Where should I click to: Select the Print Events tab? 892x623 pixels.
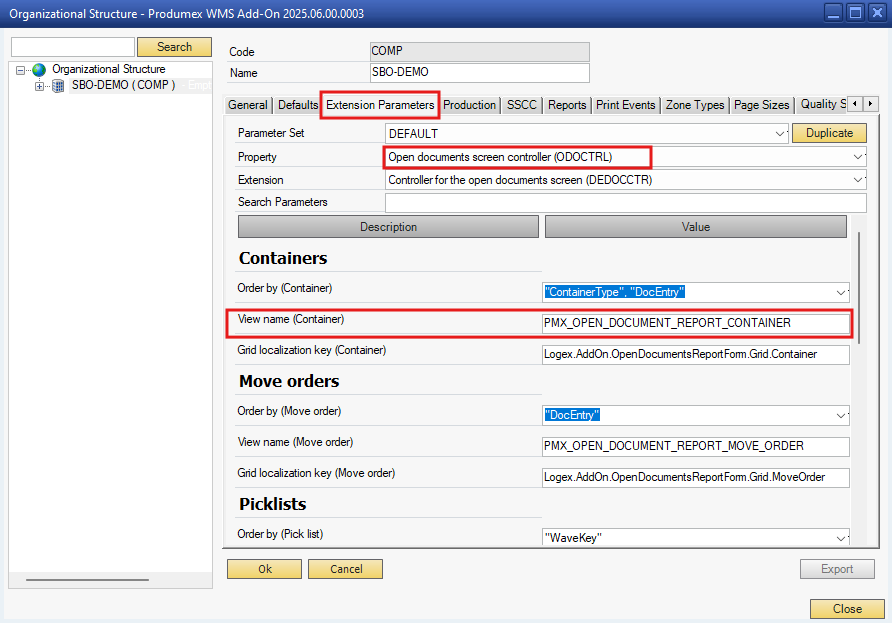pos(625,104)
